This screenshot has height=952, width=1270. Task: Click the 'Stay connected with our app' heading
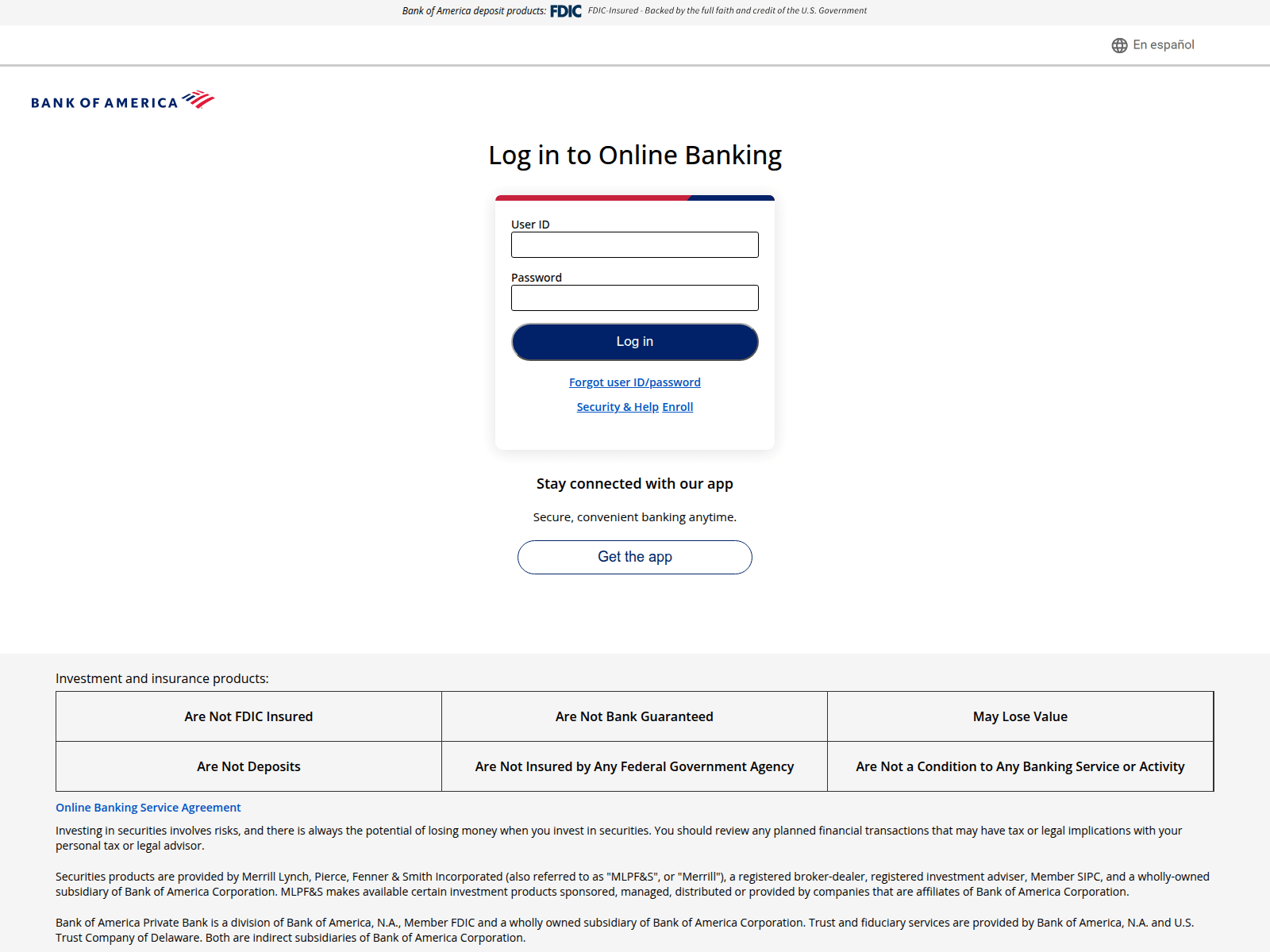point(635,484)
